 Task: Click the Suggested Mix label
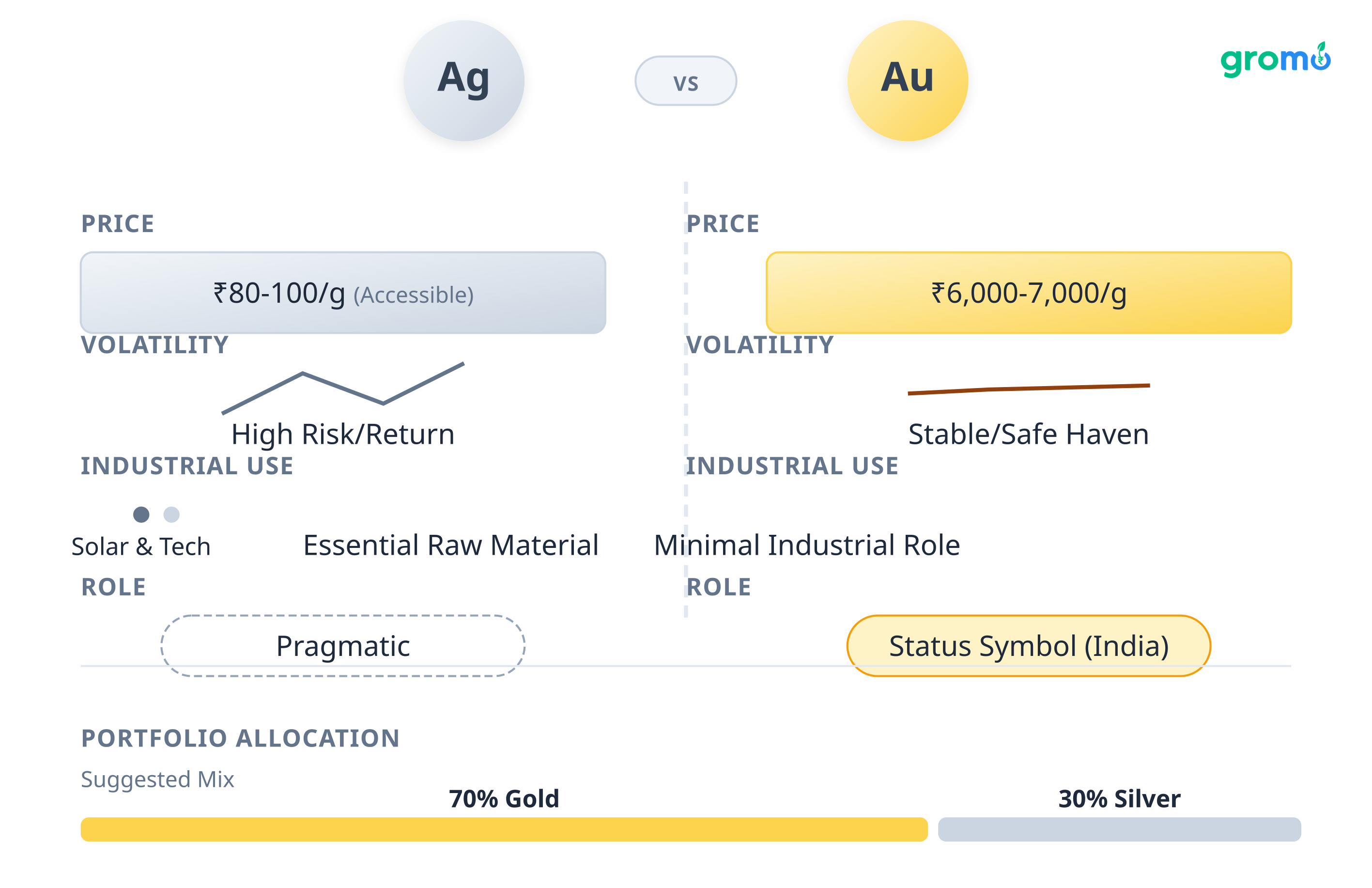(157, 779)
